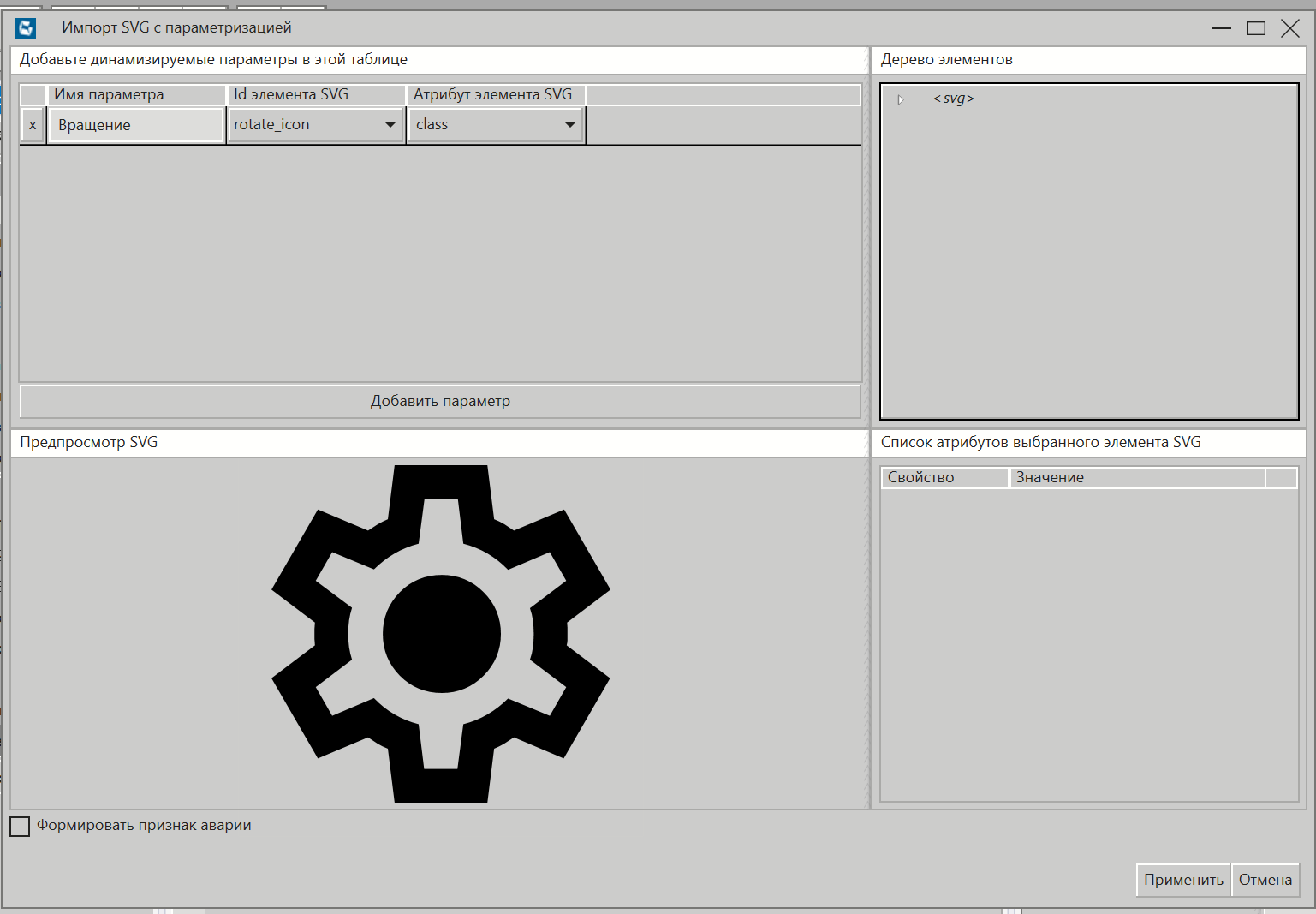Viewport: 1316px width, 914px height.
Task: Open the rotate_icon element Id dropdown
Action: click(x=390, y=125)
